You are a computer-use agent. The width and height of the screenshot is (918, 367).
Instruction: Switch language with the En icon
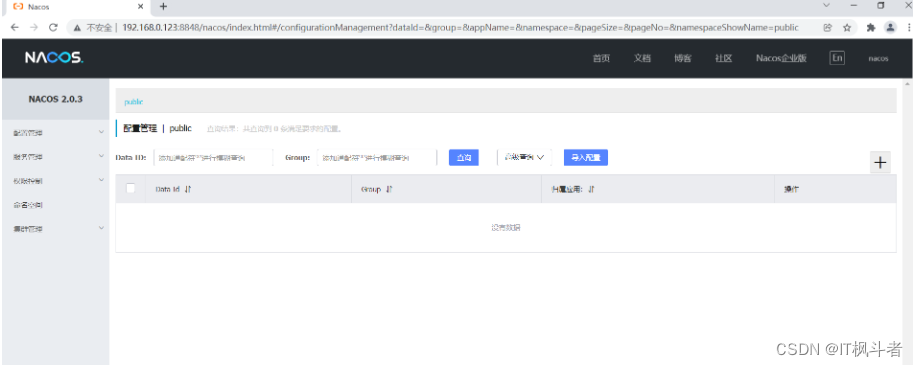pos(837,58)
